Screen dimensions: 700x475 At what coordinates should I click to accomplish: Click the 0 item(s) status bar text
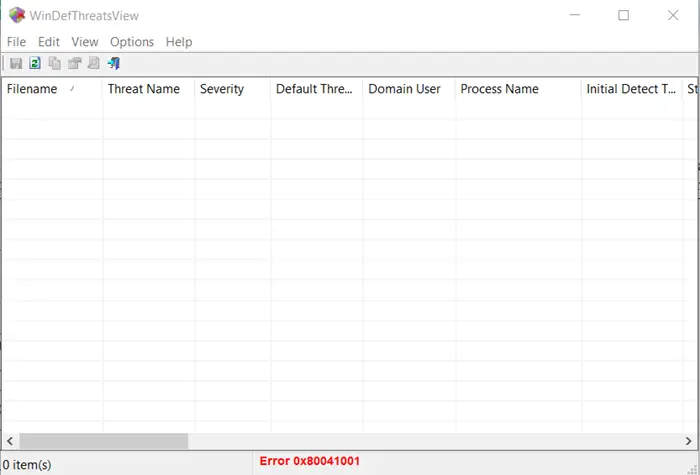coord(27,465)
